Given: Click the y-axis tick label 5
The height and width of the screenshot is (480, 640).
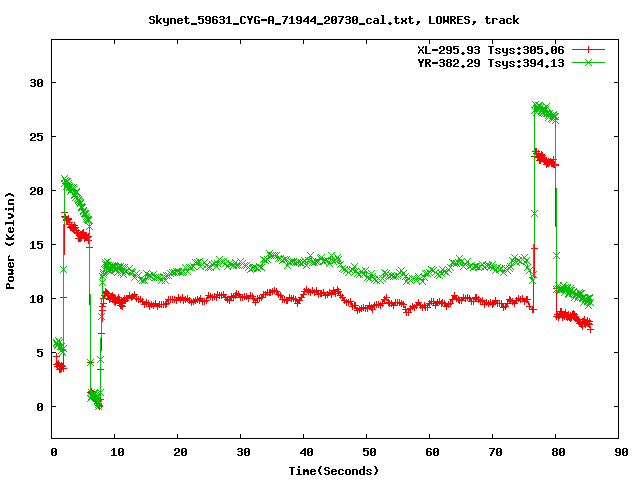Looking at the screenshot, I should [40, 353].
